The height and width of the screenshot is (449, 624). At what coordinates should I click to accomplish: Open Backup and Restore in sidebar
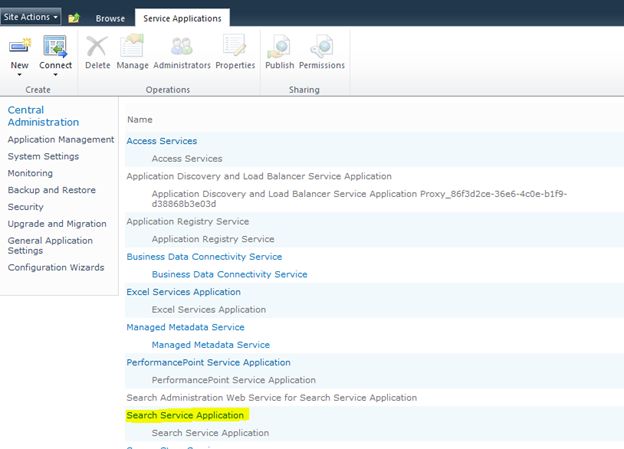point(51,190)
